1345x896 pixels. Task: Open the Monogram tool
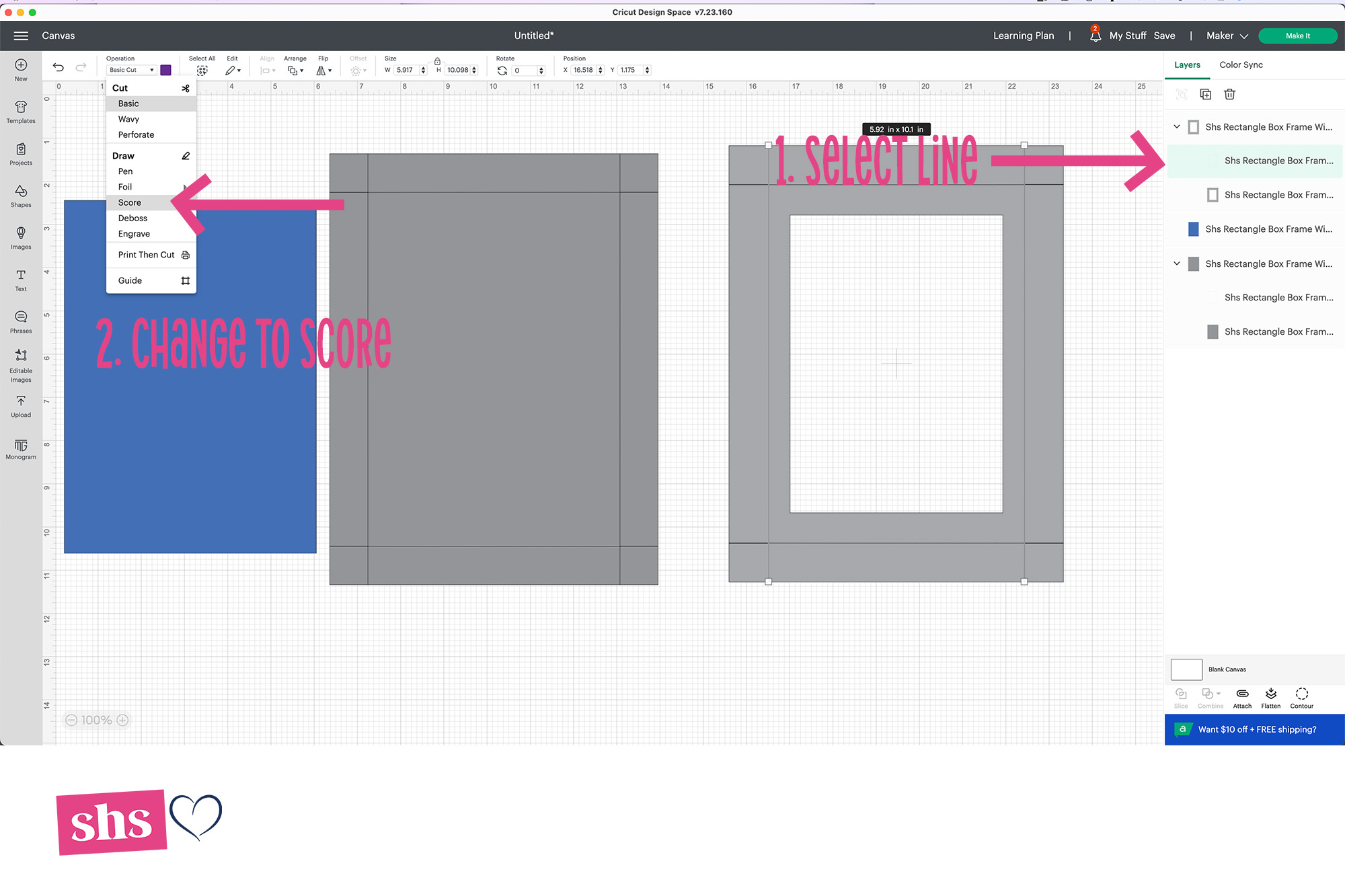click(x=20, y=448)
